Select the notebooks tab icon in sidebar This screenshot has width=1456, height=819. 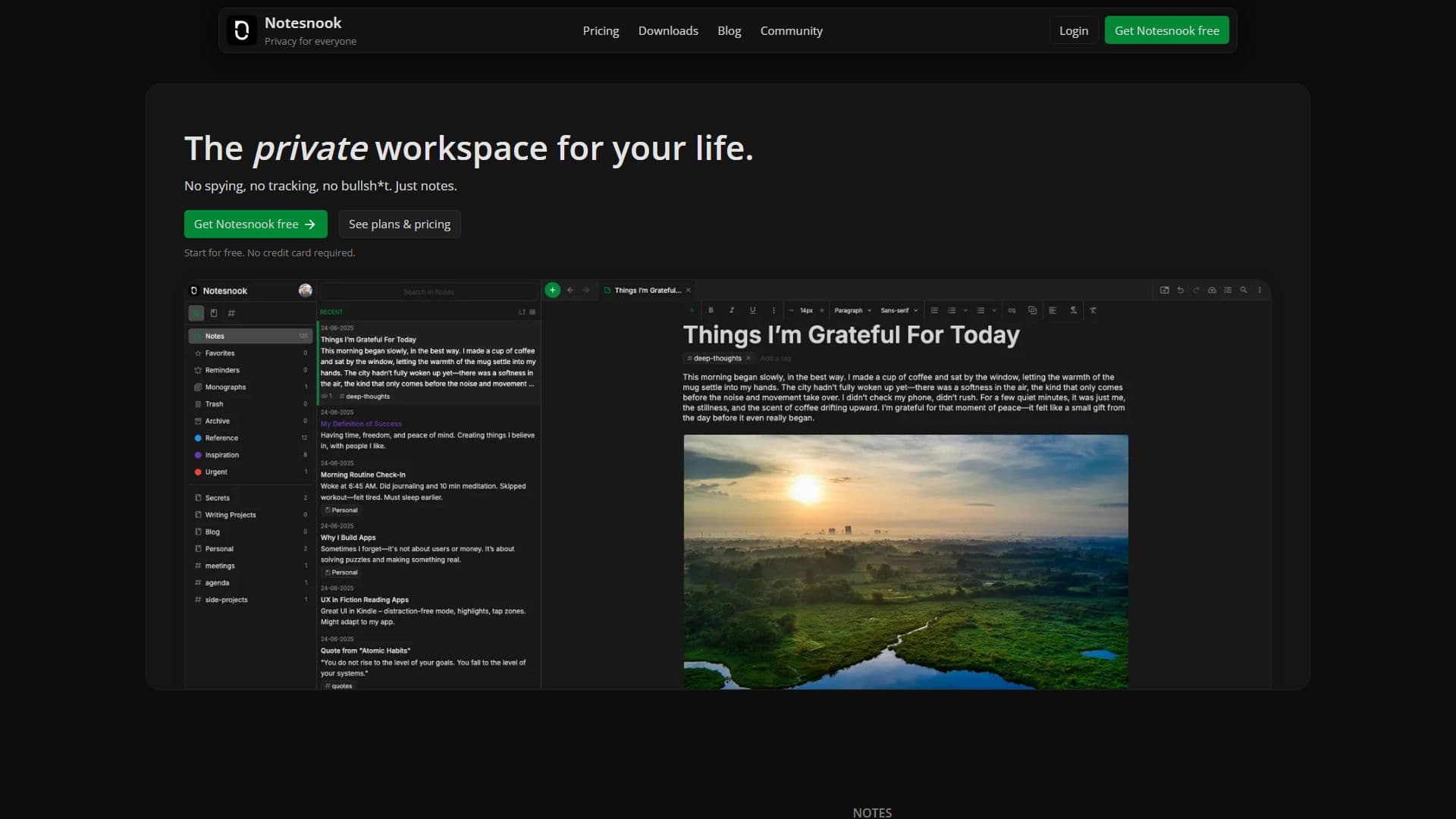(x=214, y=313)
